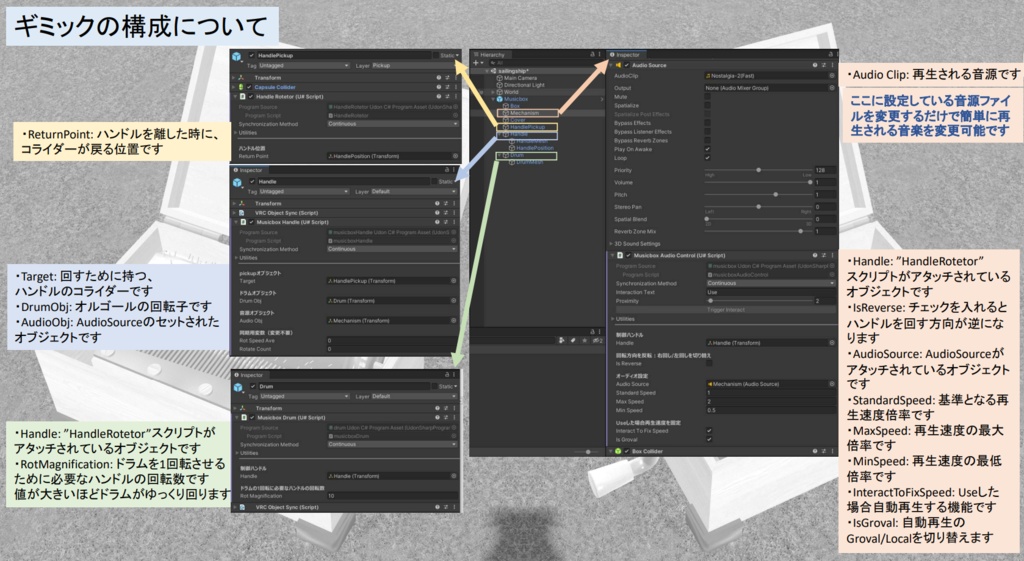Adjust the Volume slider in Audio Source
Screen dimensions: 1024x561
click(758, 182)
